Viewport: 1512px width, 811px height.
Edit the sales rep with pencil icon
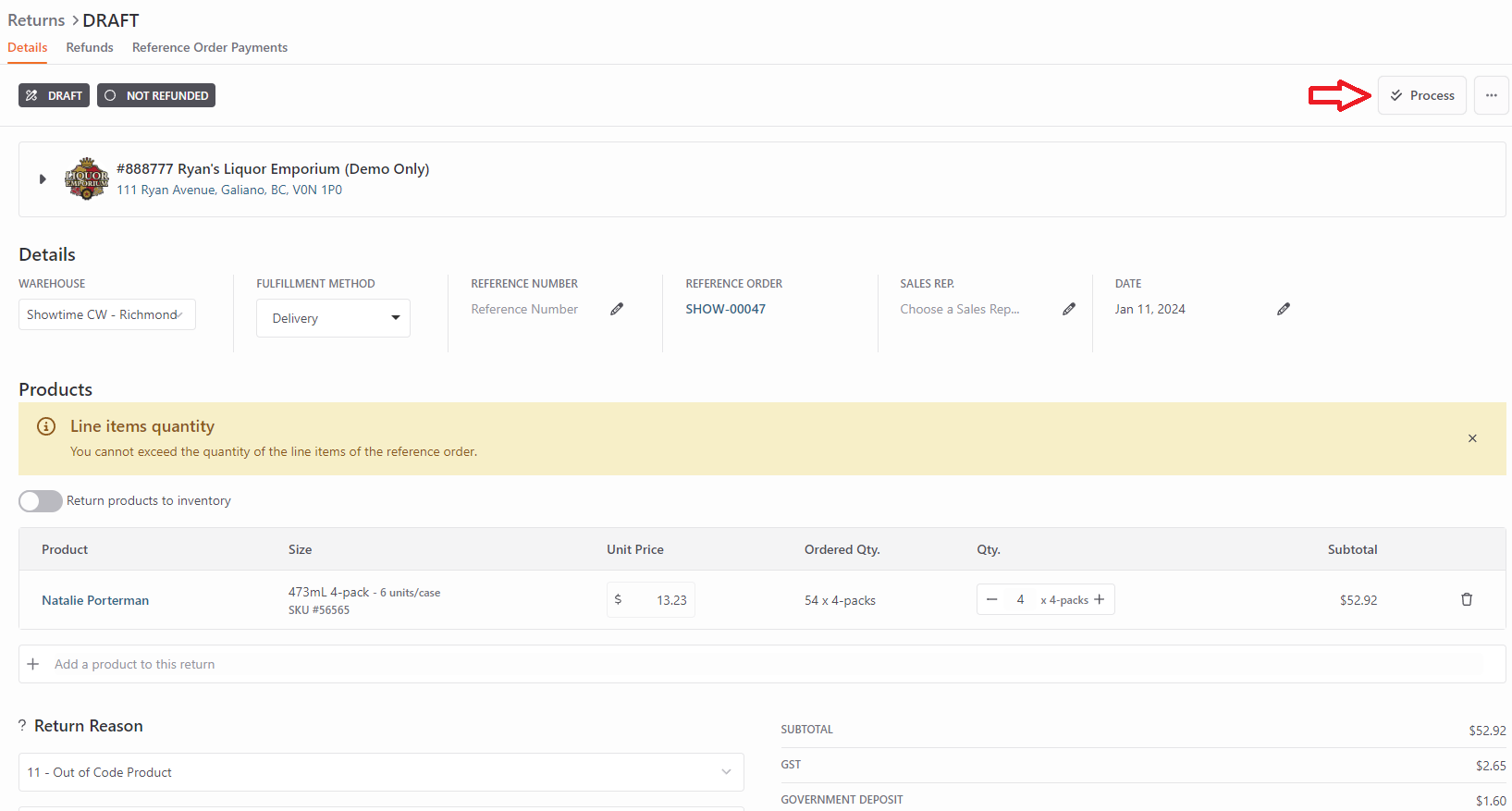point(1069,309)
